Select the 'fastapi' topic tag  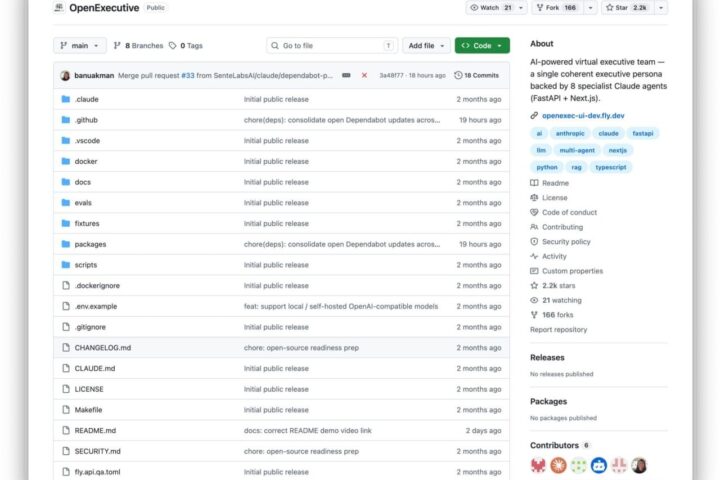click(642, 133)
